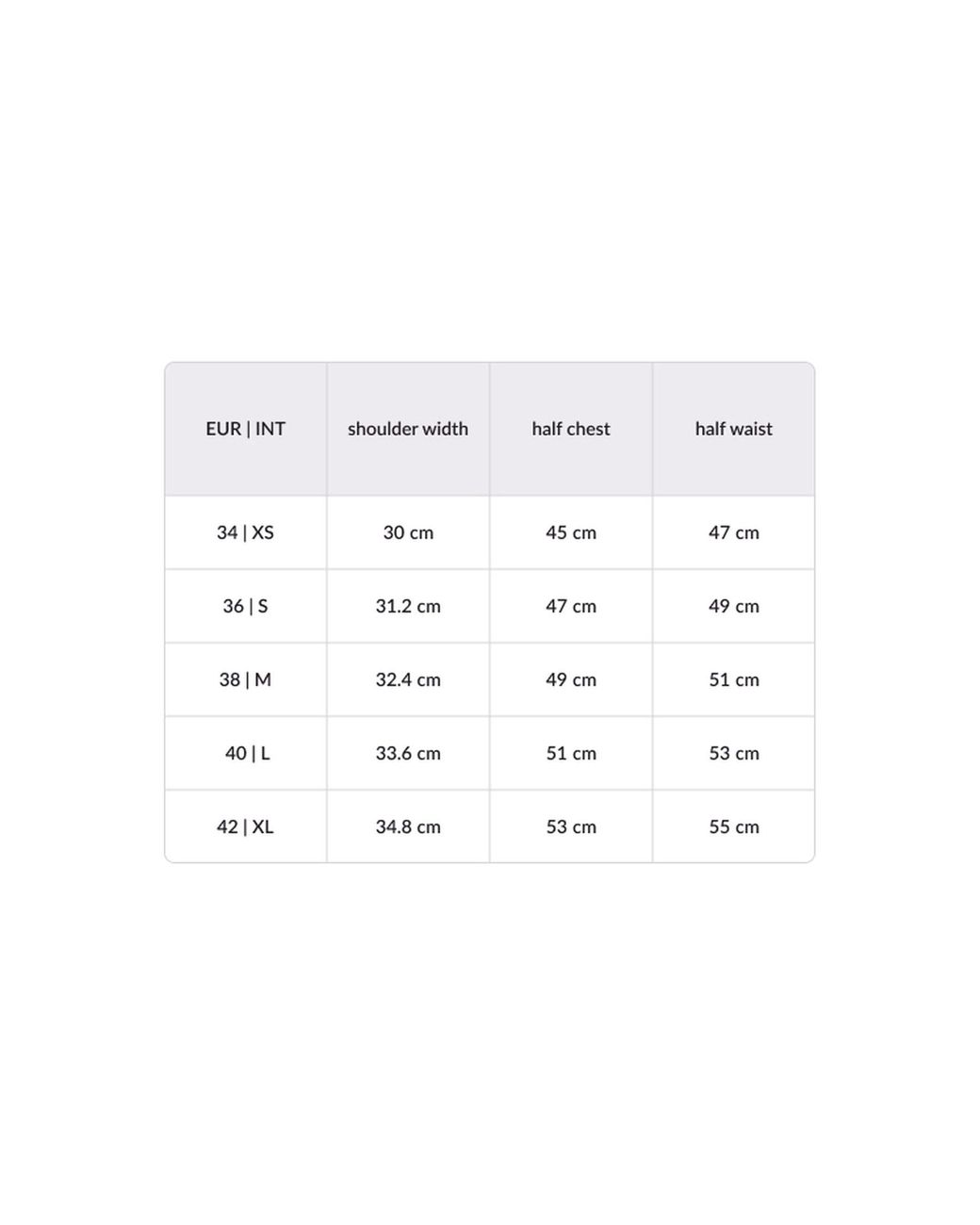This screenshot has width=980, height=1225.
Task: Click the shoulder width column header
Action: tap(408, 429)
